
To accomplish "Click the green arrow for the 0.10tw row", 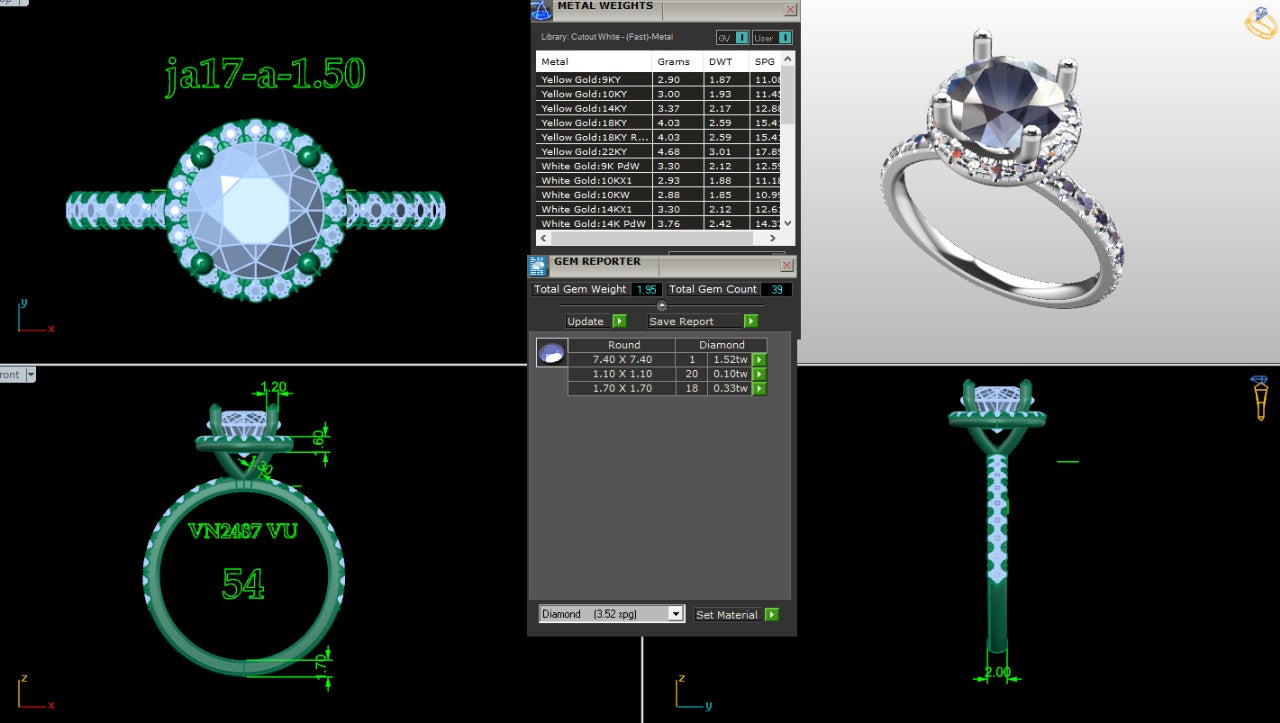I will (x=759, y=374).
